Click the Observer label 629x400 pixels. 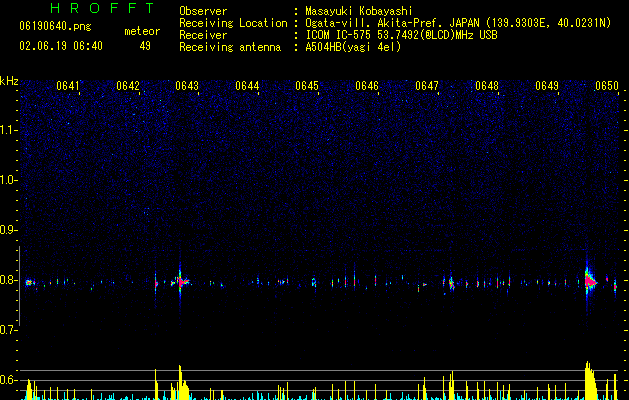[203, 11]
